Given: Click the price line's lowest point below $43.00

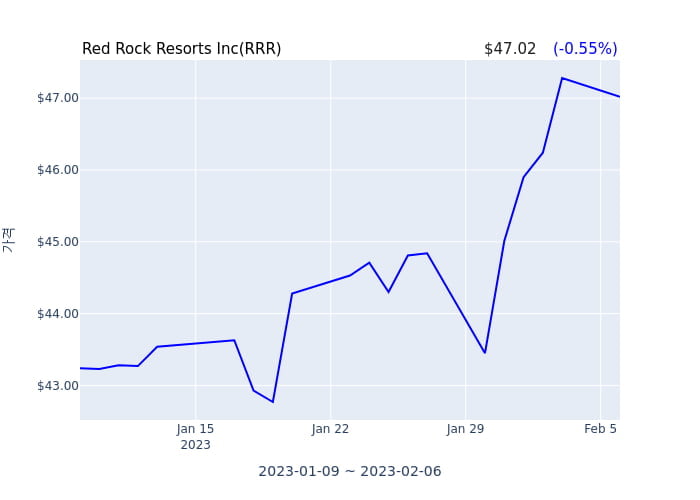Looking at the screenshot, I should (x=273, y=402).
